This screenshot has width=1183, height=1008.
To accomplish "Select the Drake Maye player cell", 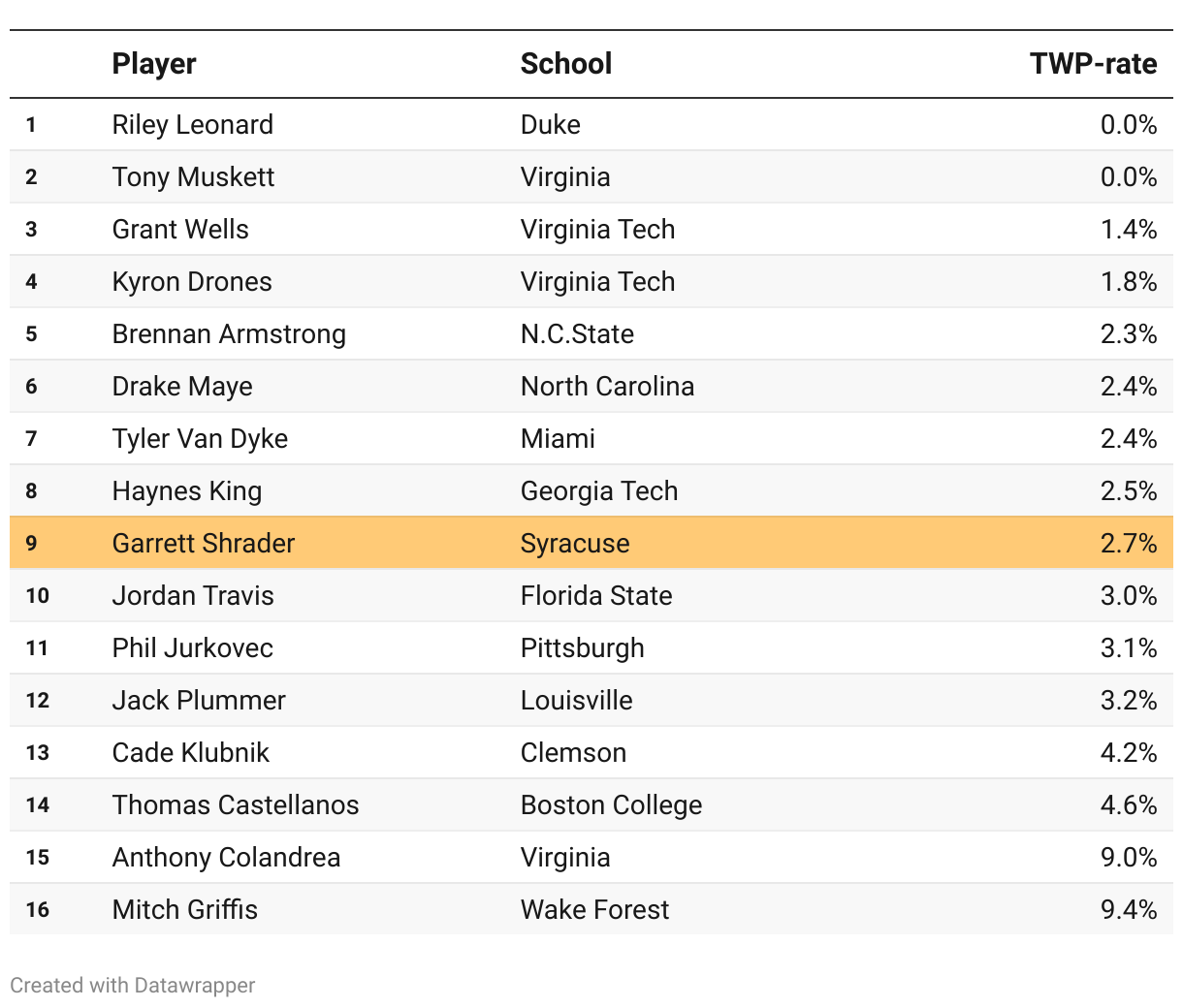I will click(x=182, y=387).
